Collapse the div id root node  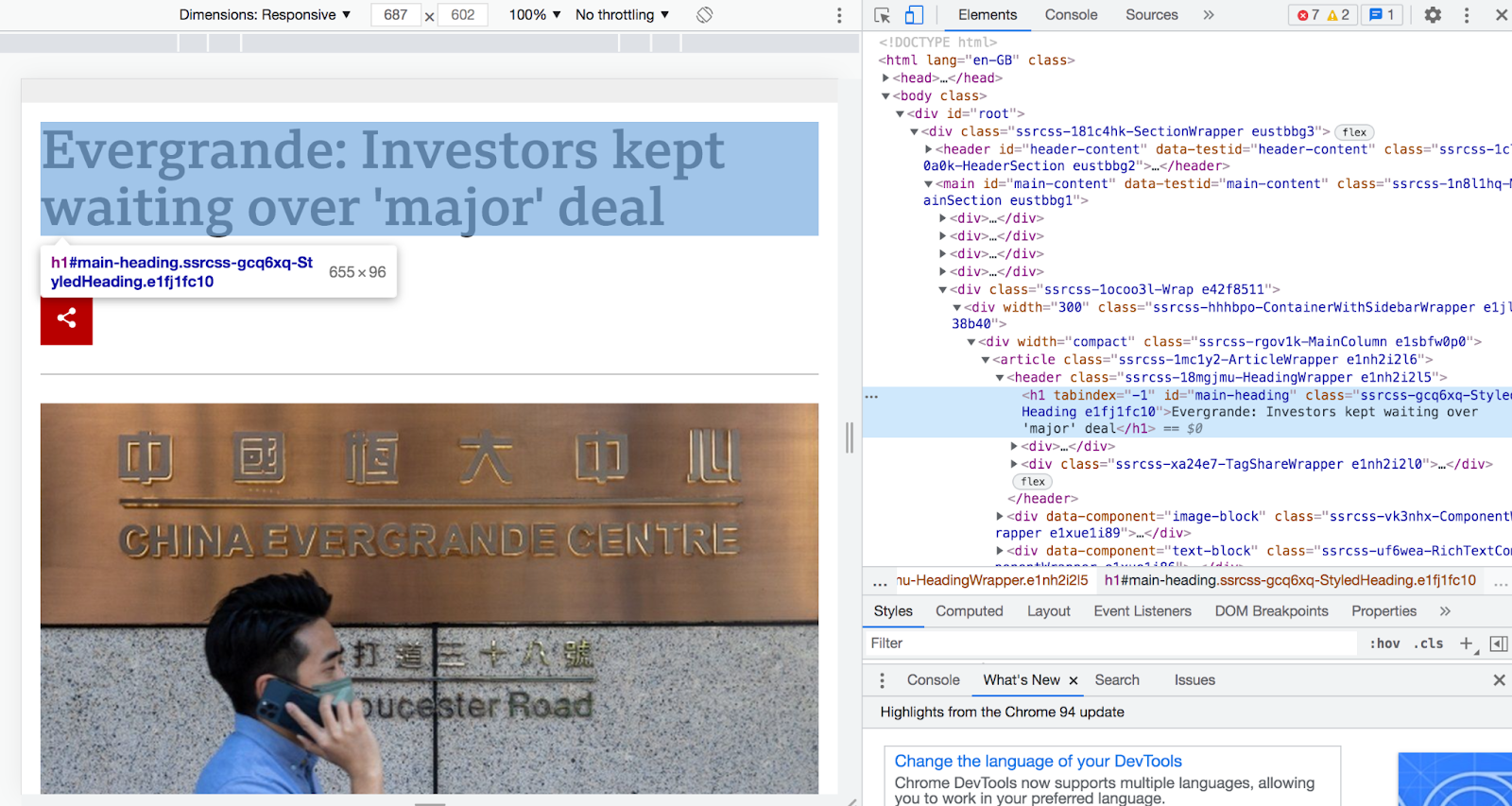click(x=901, y=114)
